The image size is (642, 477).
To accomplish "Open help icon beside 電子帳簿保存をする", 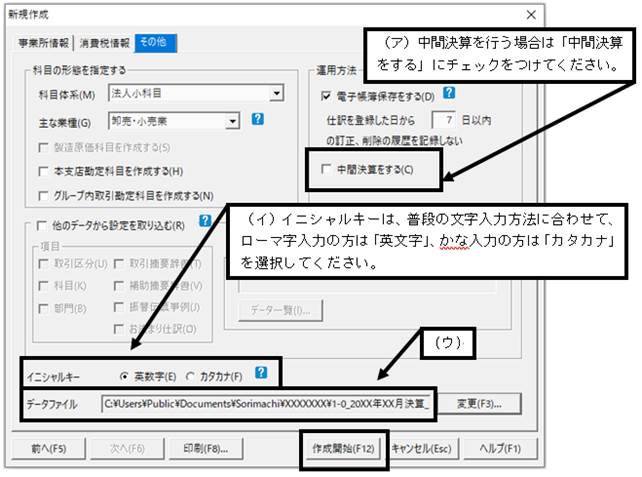I will tap(449, 93).
